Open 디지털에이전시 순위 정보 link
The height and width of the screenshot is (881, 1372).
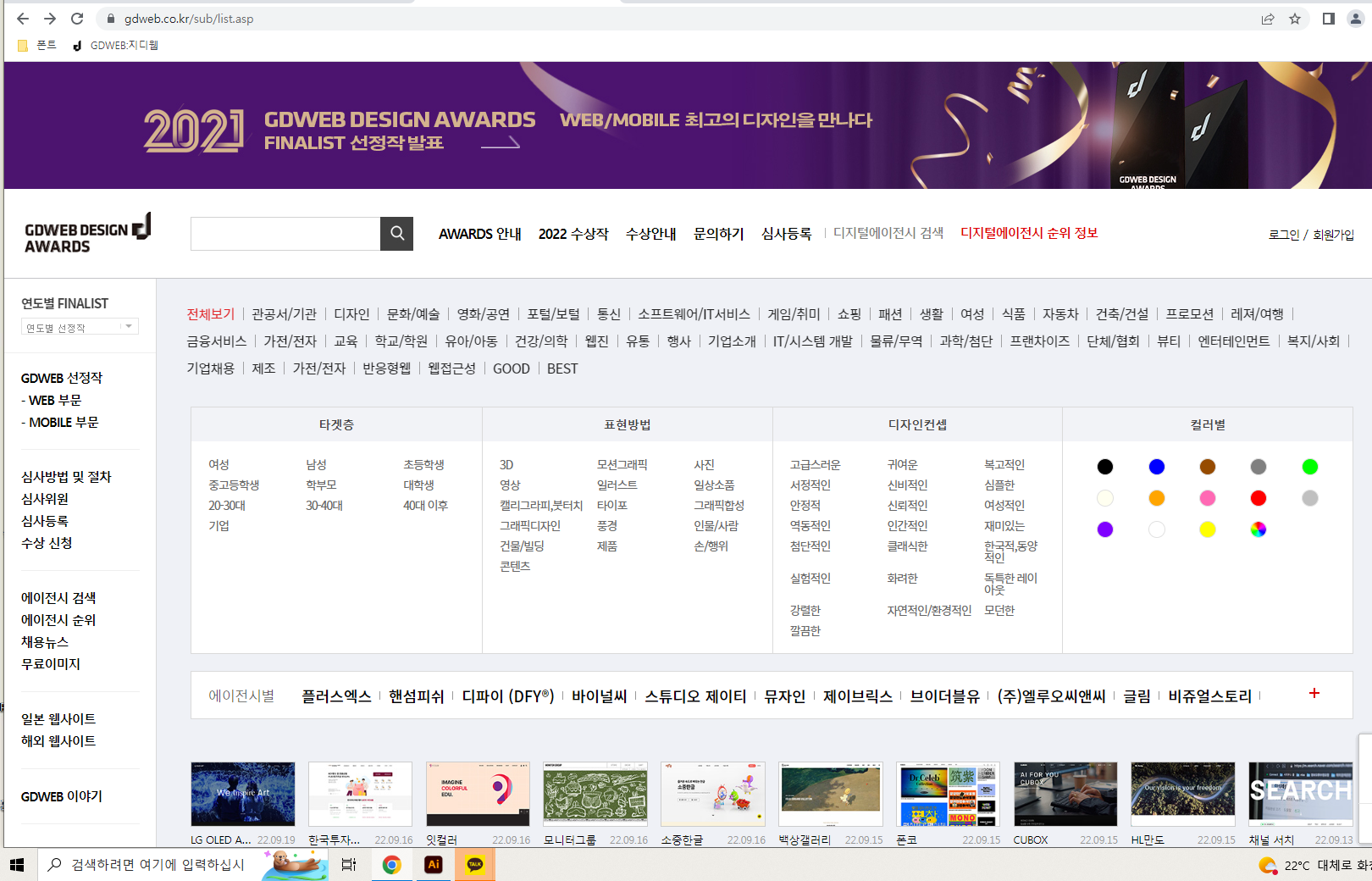pos(1029,233)
